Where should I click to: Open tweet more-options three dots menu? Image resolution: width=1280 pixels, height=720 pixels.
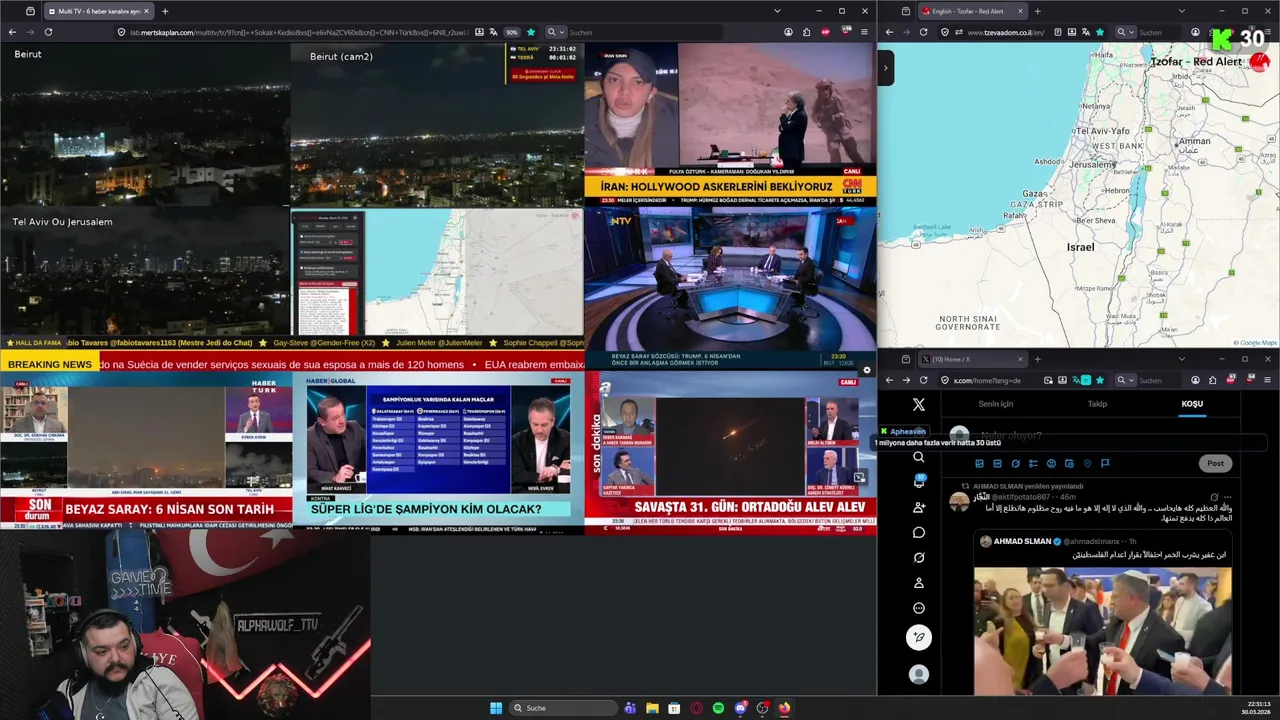(1228, 497)
